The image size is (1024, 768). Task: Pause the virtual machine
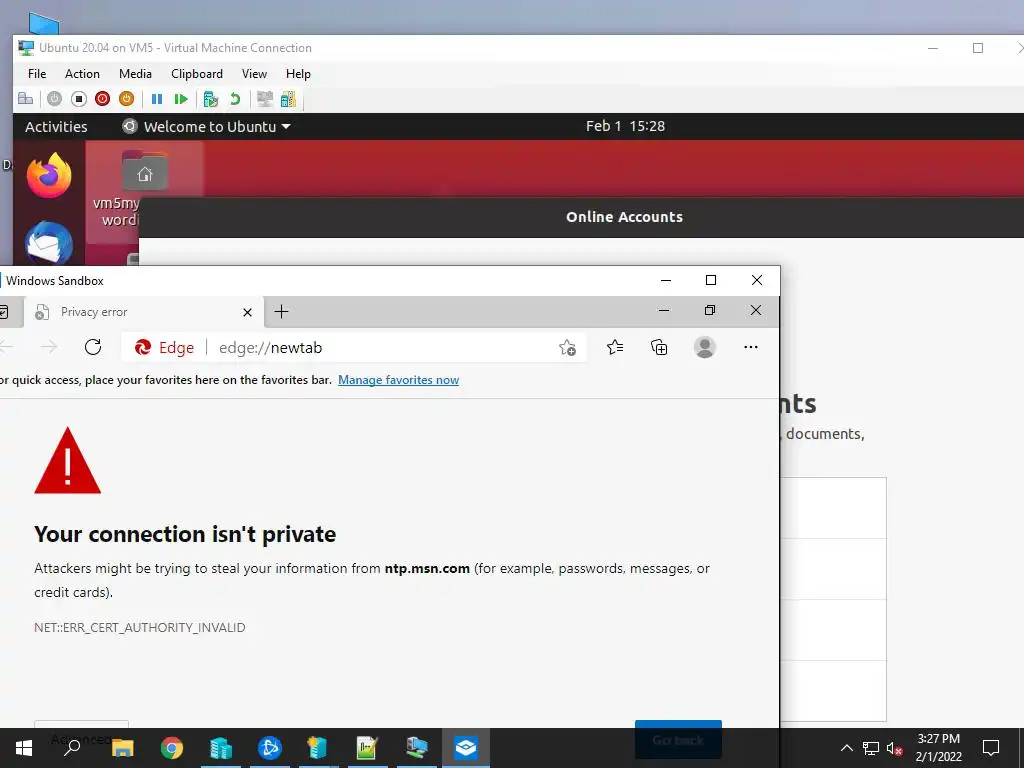[157, 99]
